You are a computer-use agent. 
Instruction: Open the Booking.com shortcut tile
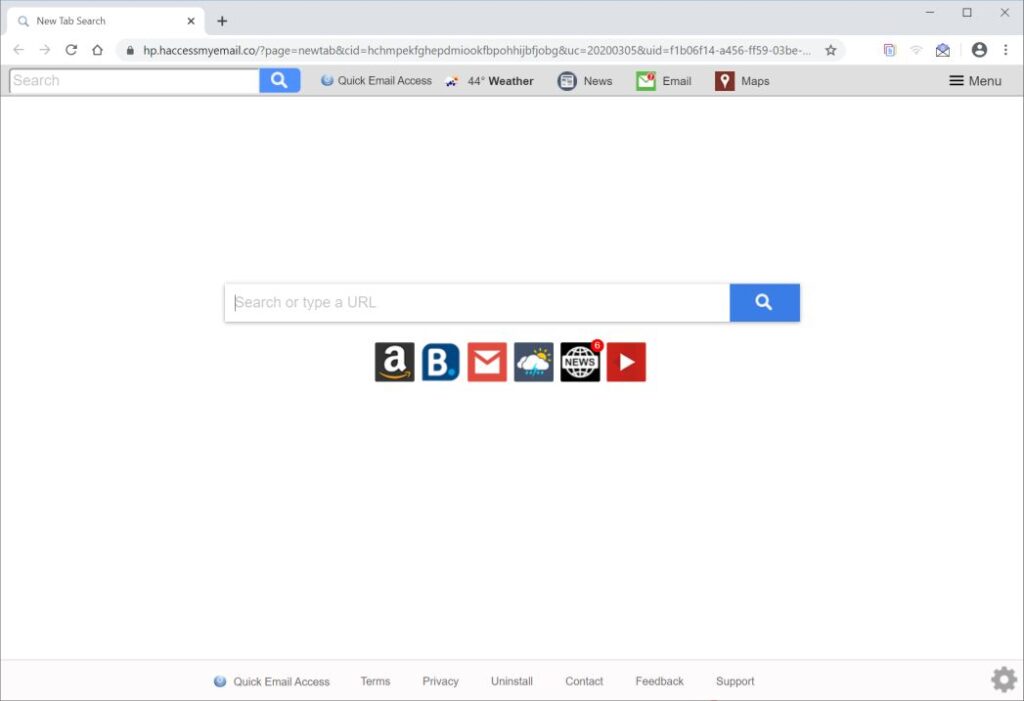441,362
